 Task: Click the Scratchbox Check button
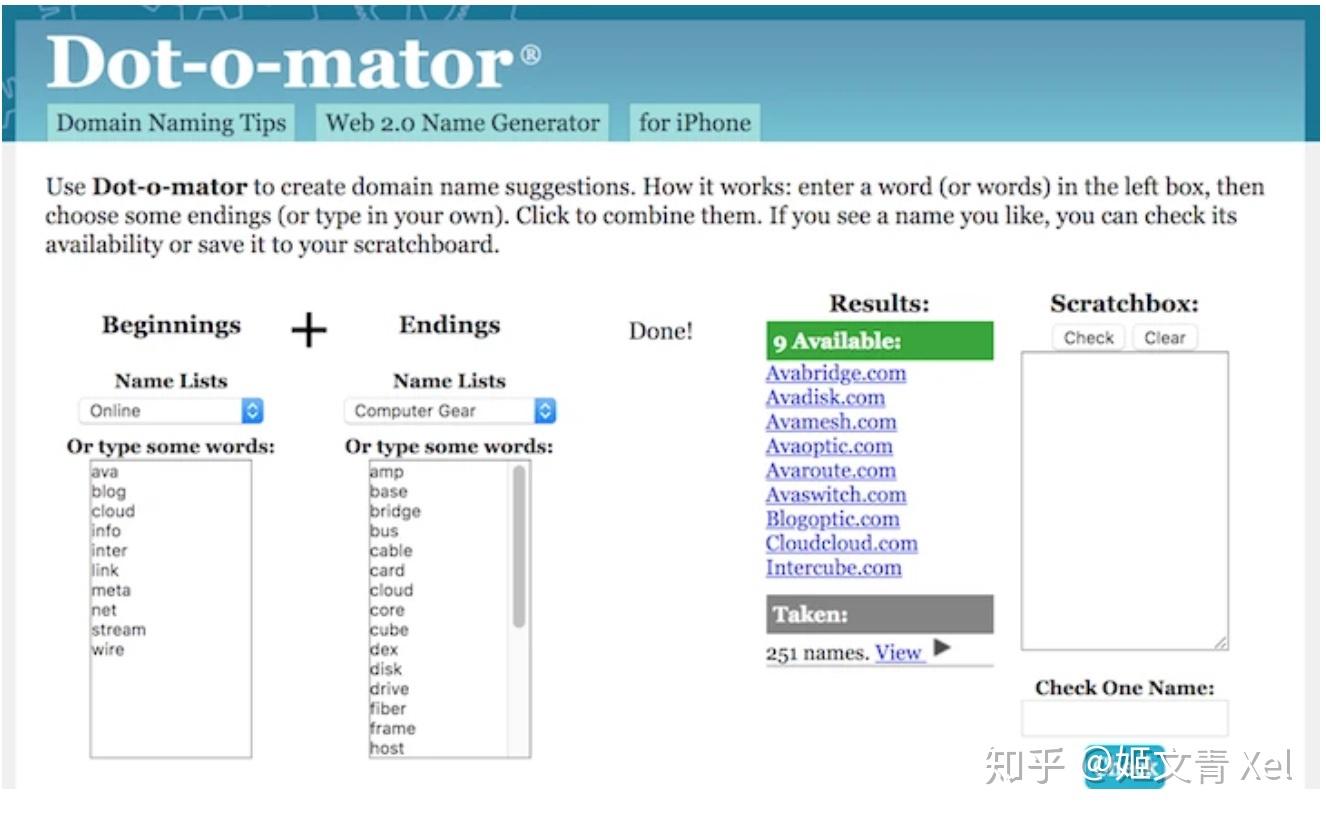click(x=1089, y=338)
